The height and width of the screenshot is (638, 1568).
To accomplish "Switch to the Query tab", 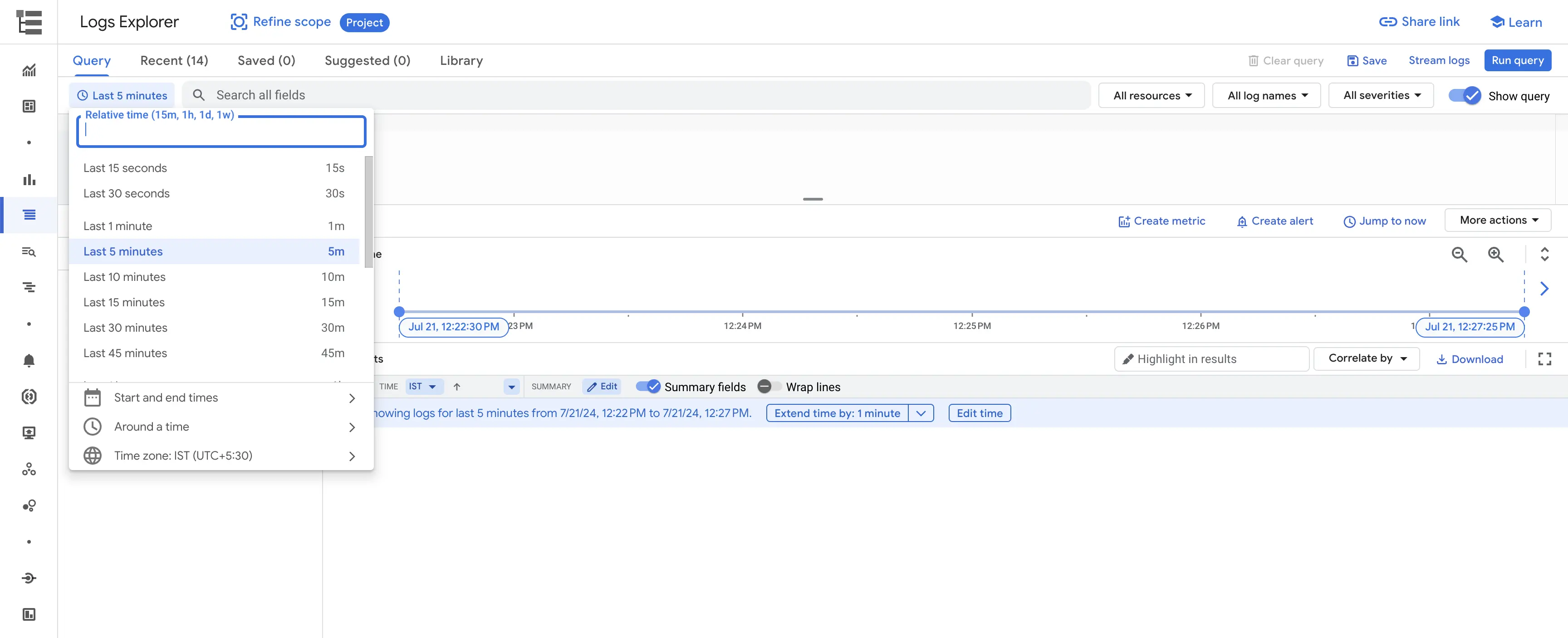I will [91, 60].
